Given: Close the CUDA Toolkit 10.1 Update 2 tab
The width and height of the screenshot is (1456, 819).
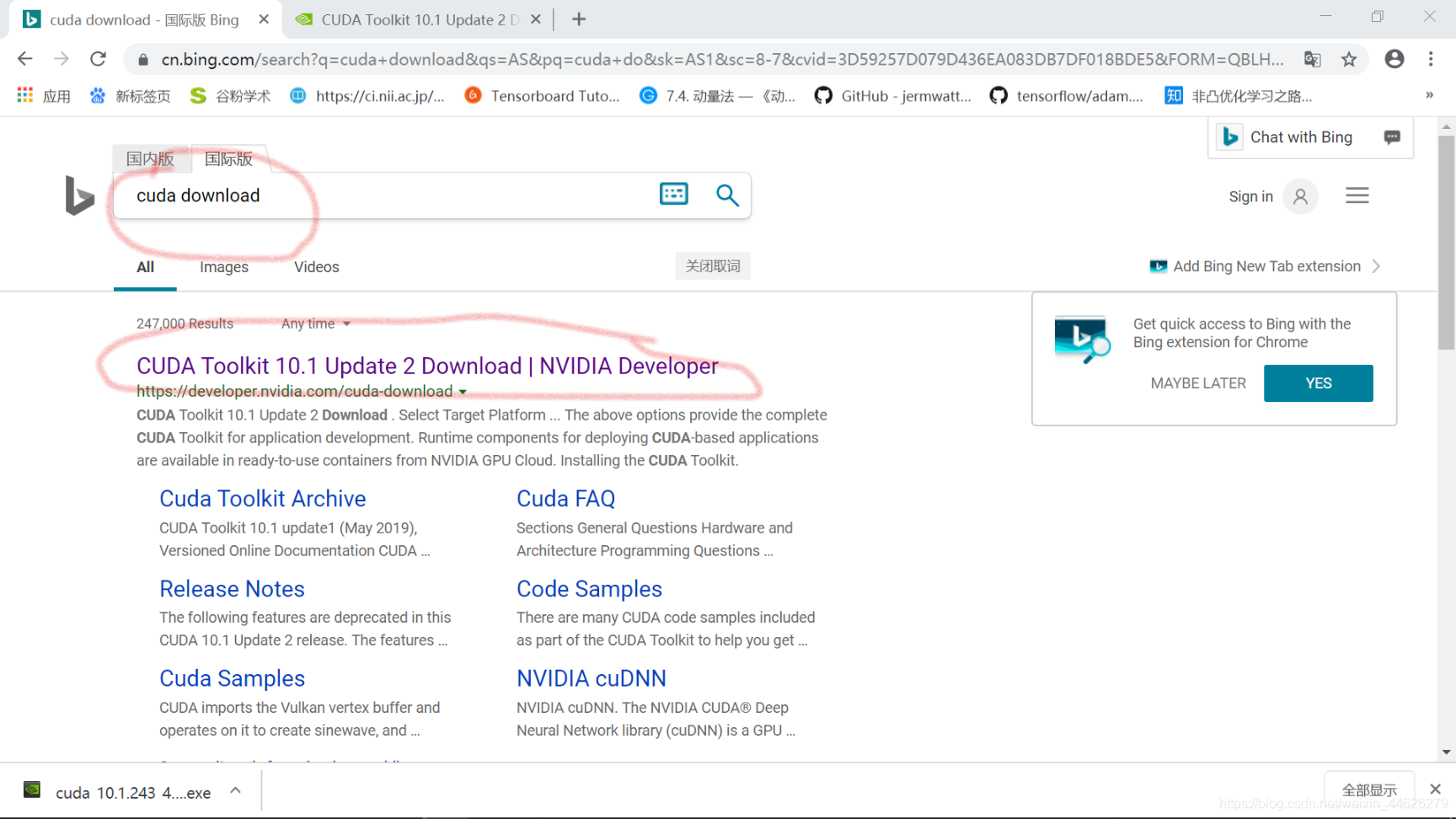Looking at the screenshot, I should [x=536, y=19].
